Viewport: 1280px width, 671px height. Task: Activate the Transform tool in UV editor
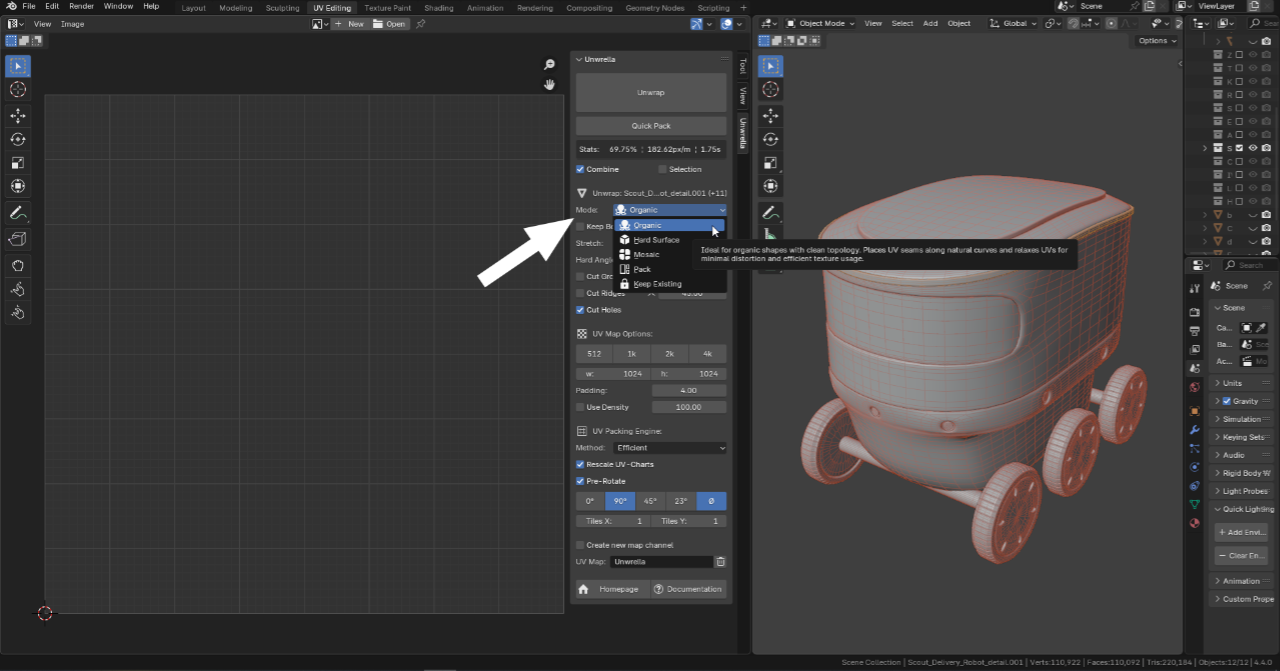pyautogui.click(x=18, y=186)
